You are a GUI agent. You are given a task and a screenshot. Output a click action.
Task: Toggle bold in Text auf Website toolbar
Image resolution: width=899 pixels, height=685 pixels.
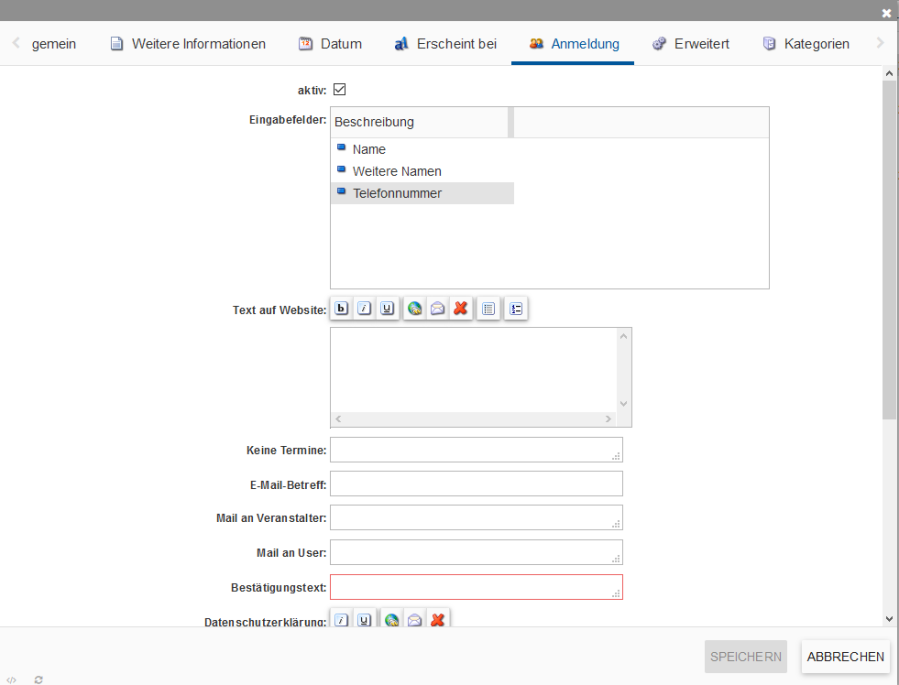pyautogui.click(x=342, y=309)
